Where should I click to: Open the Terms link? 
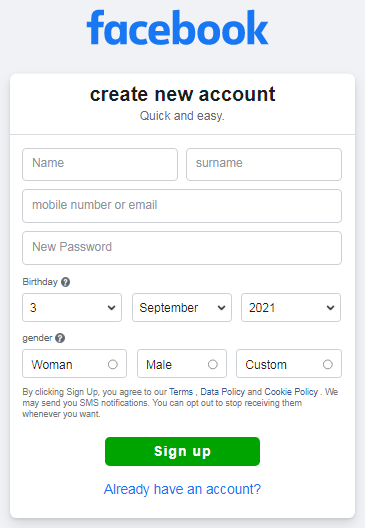click(181, 392)
